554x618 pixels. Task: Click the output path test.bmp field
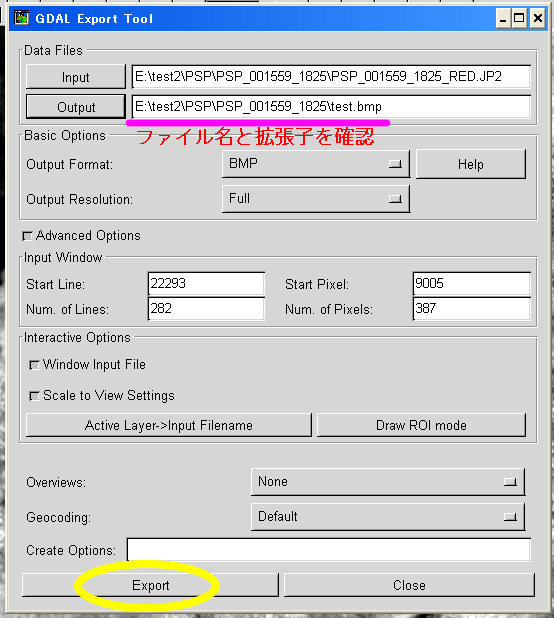point(331,107)
